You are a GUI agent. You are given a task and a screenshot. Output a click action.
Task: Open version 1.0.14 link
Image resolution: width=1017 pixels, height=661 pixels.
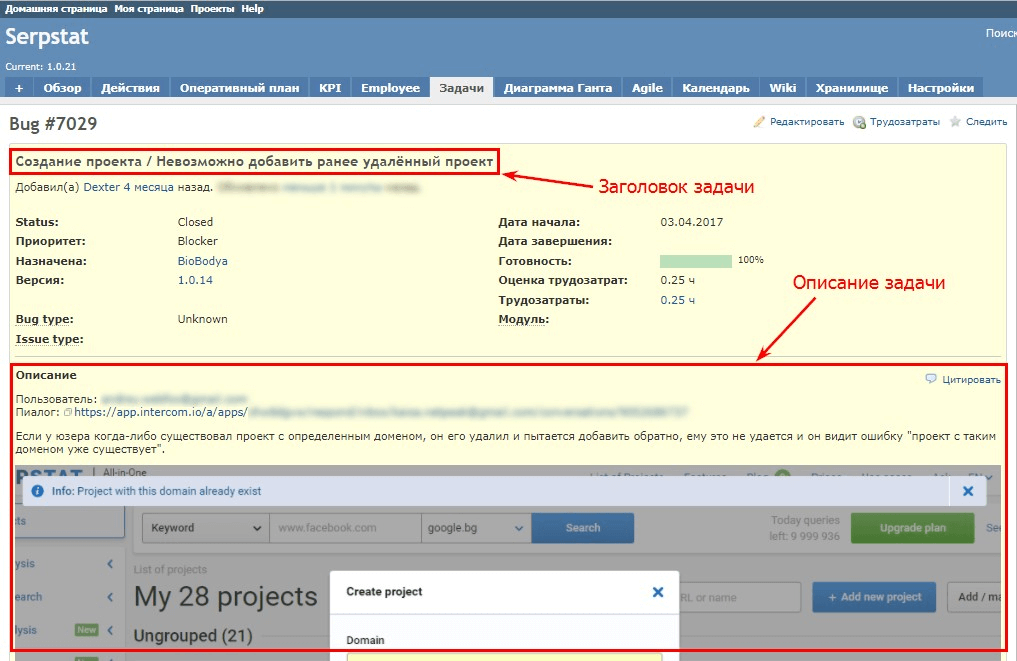[195, 280]
